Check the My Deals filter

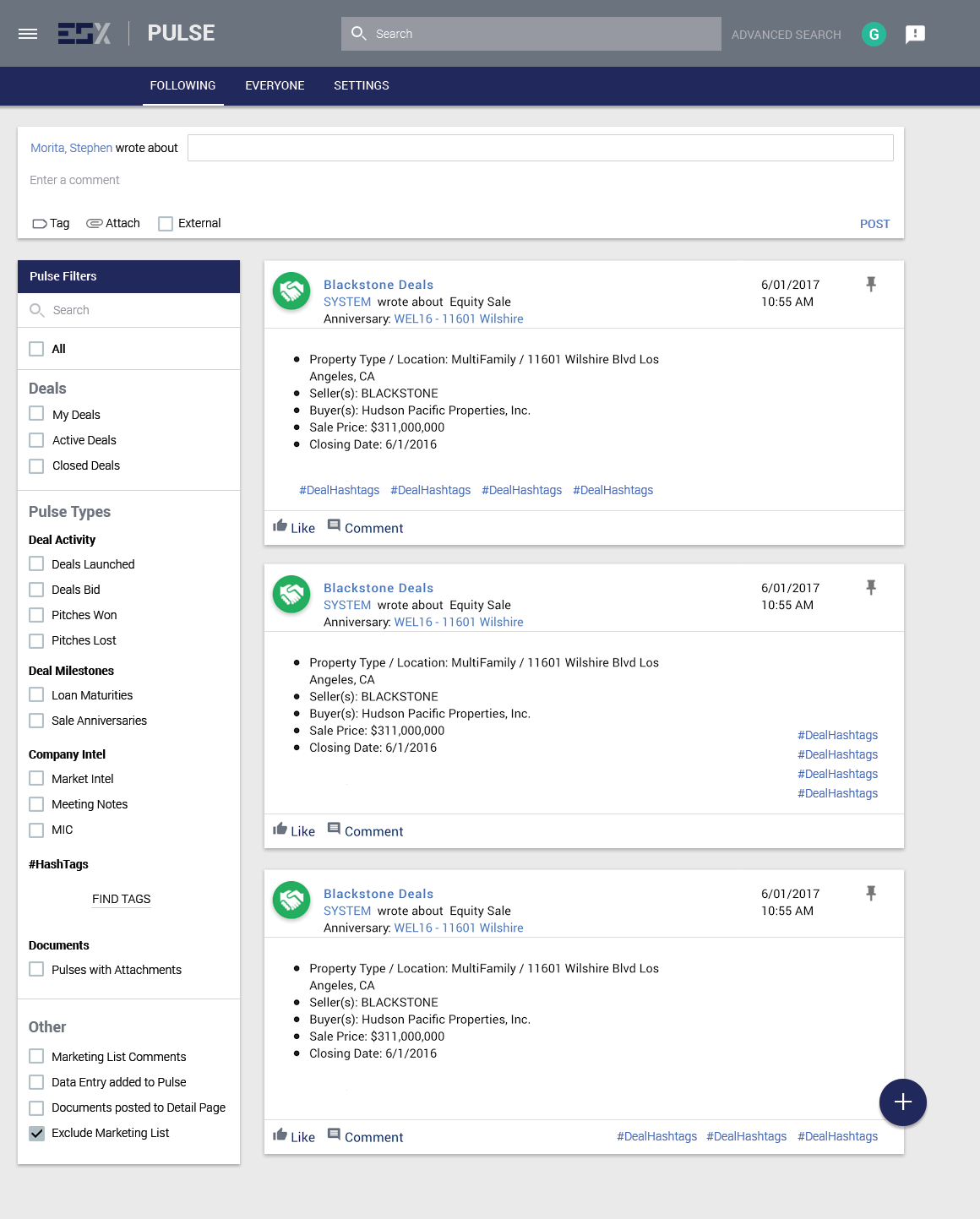(x=36, y=414)
